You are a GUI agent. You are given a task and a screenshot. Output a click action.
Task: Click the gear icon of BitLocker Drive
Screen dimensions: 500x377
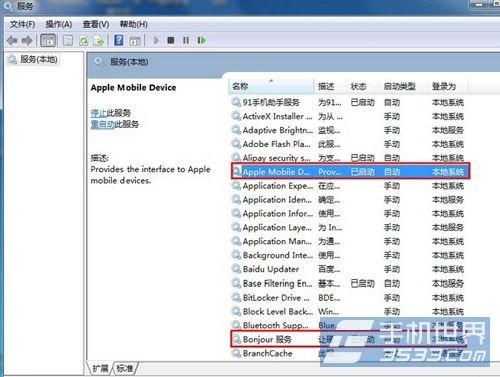[236, 297]
